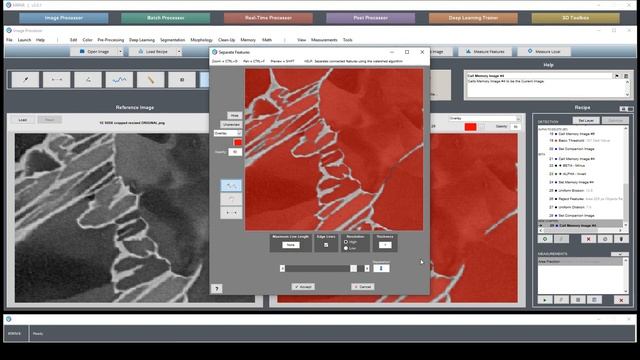Click the Separation slider handle
Image resolution: width=640 pixels, height=360 pixels.
tap(353, 269)
